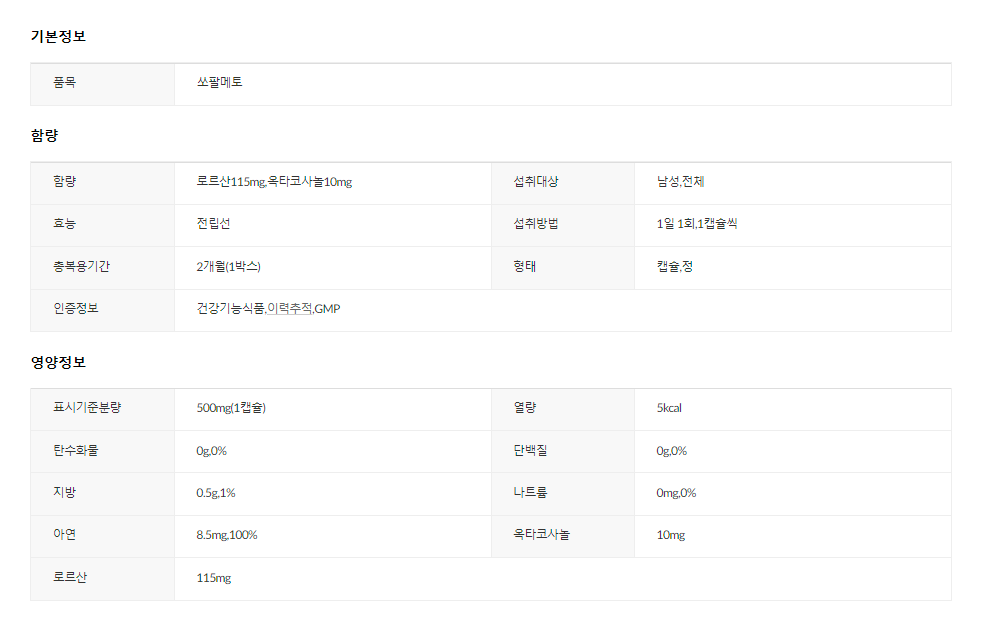Click the underlined 이력추적 link
The width and height of the screenshot is (981, 630).
[290, 309]
